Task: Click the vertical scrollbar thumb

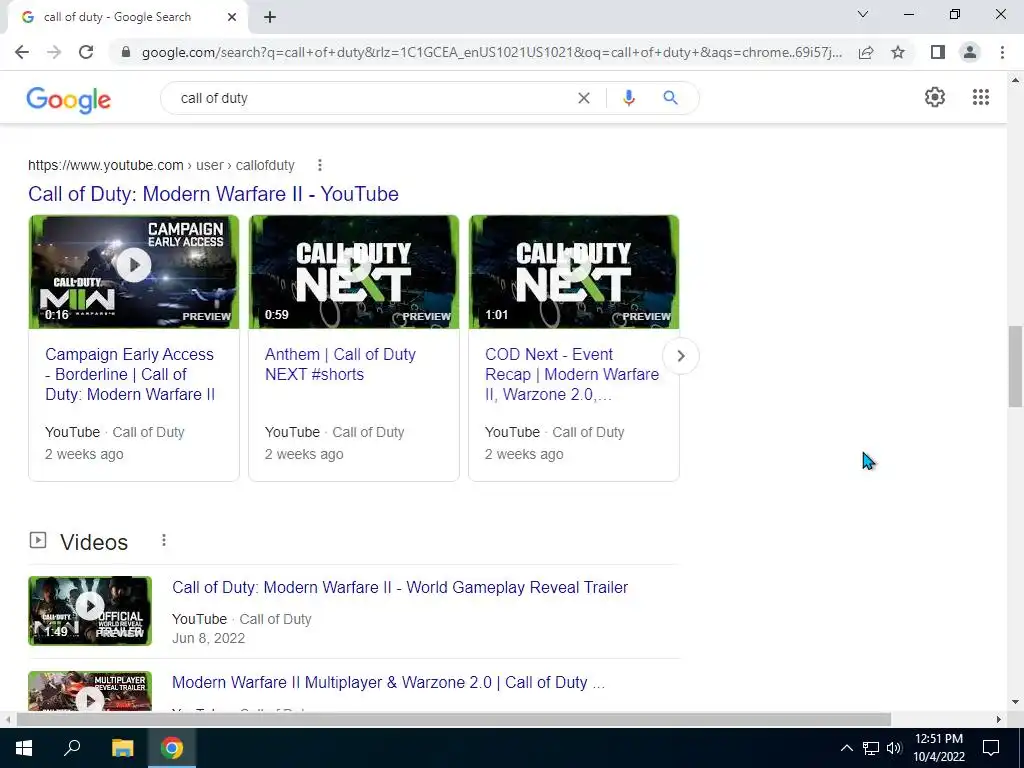Action: click(x=1016, y=366)
